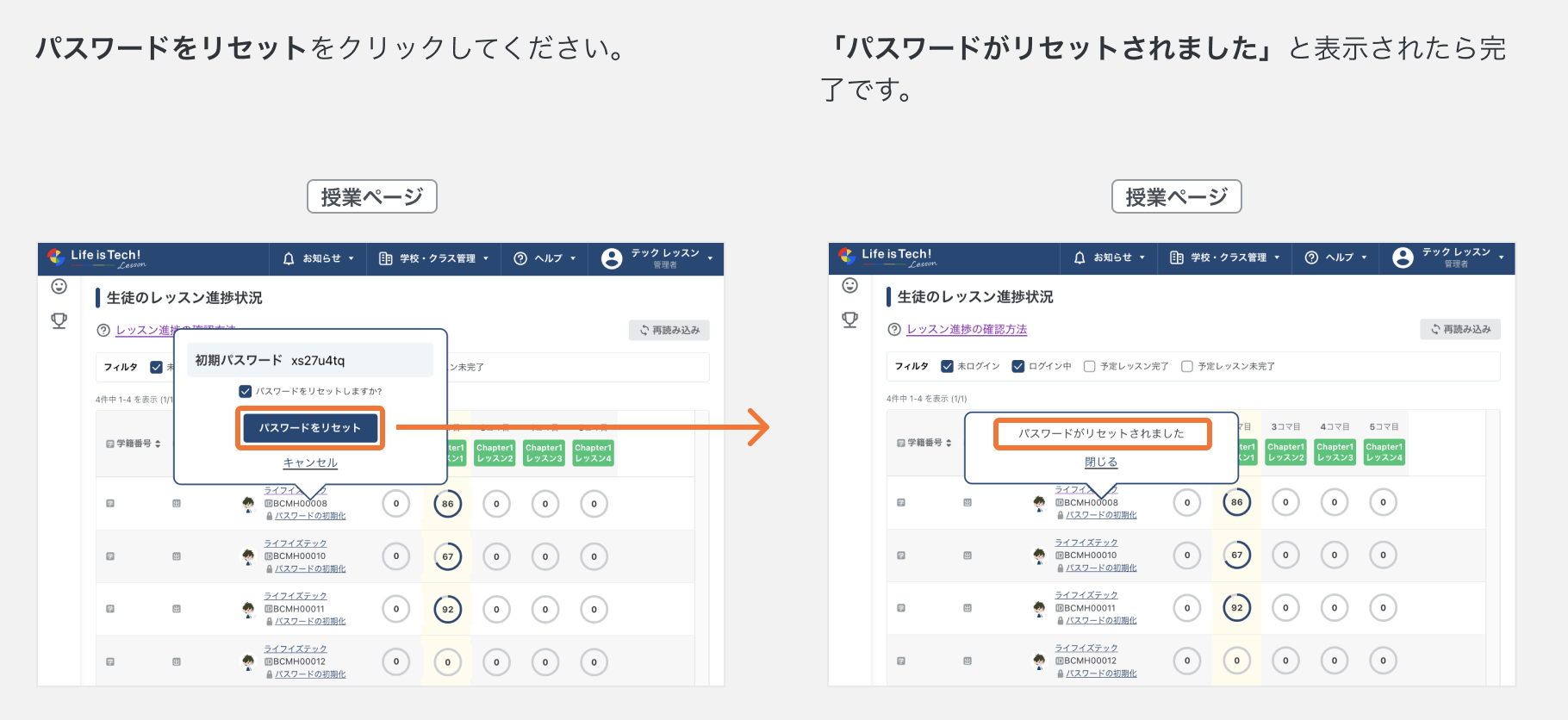Open the 学校・クラス管理 dropdown arrow in left screenshot

(x=486, y=258)
